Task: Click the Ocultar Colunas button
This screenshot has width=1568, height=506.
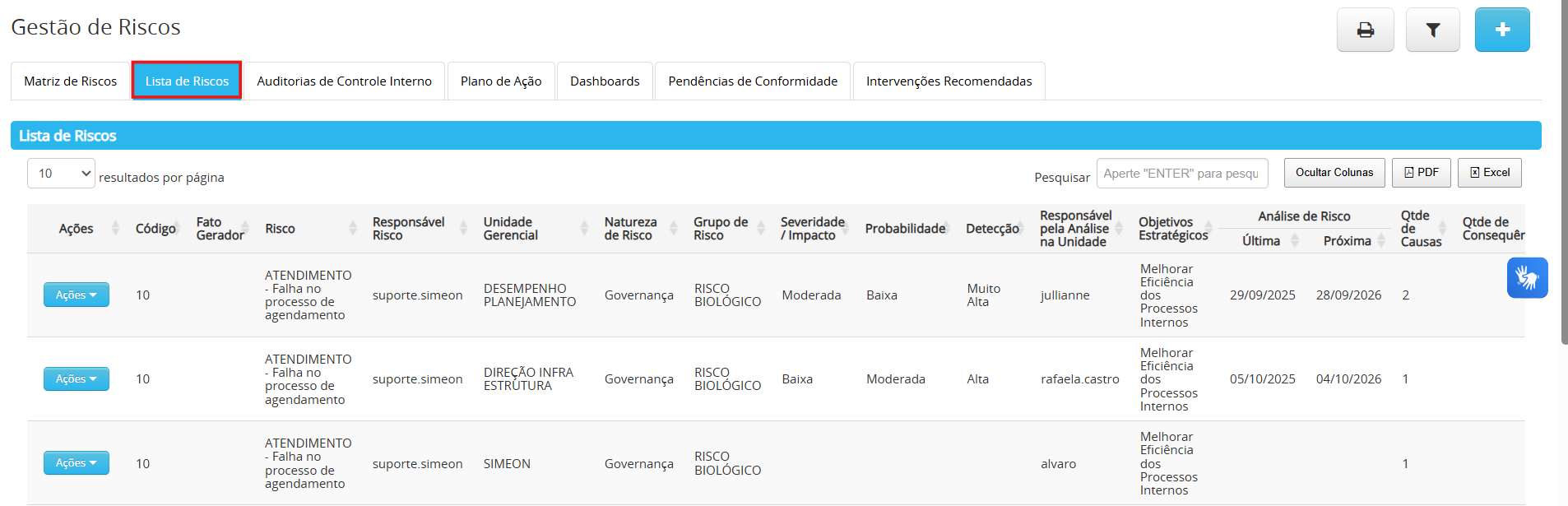Action: tap(1334, 173)
